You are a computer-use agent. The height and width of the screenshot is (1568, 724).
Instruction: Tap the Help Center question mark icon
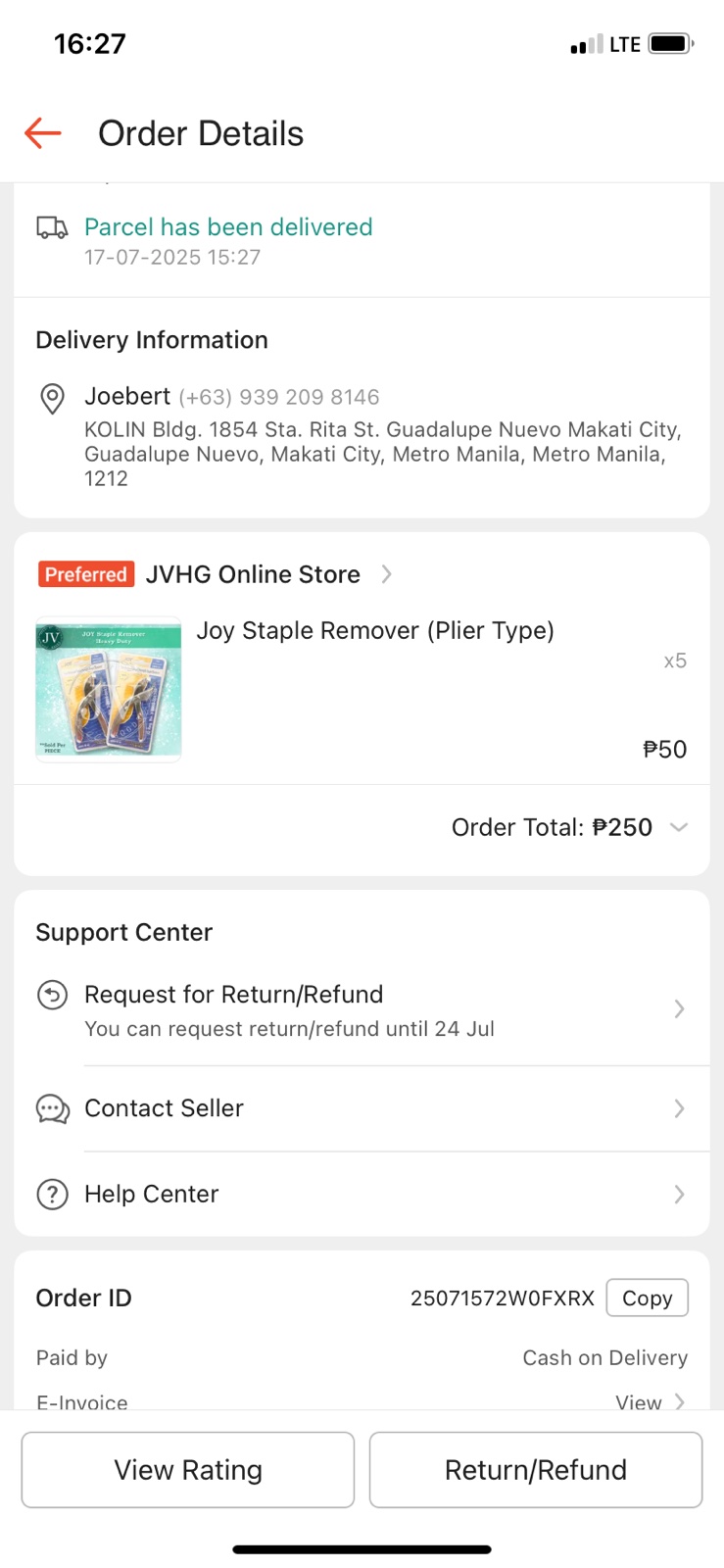point(52,1195)
